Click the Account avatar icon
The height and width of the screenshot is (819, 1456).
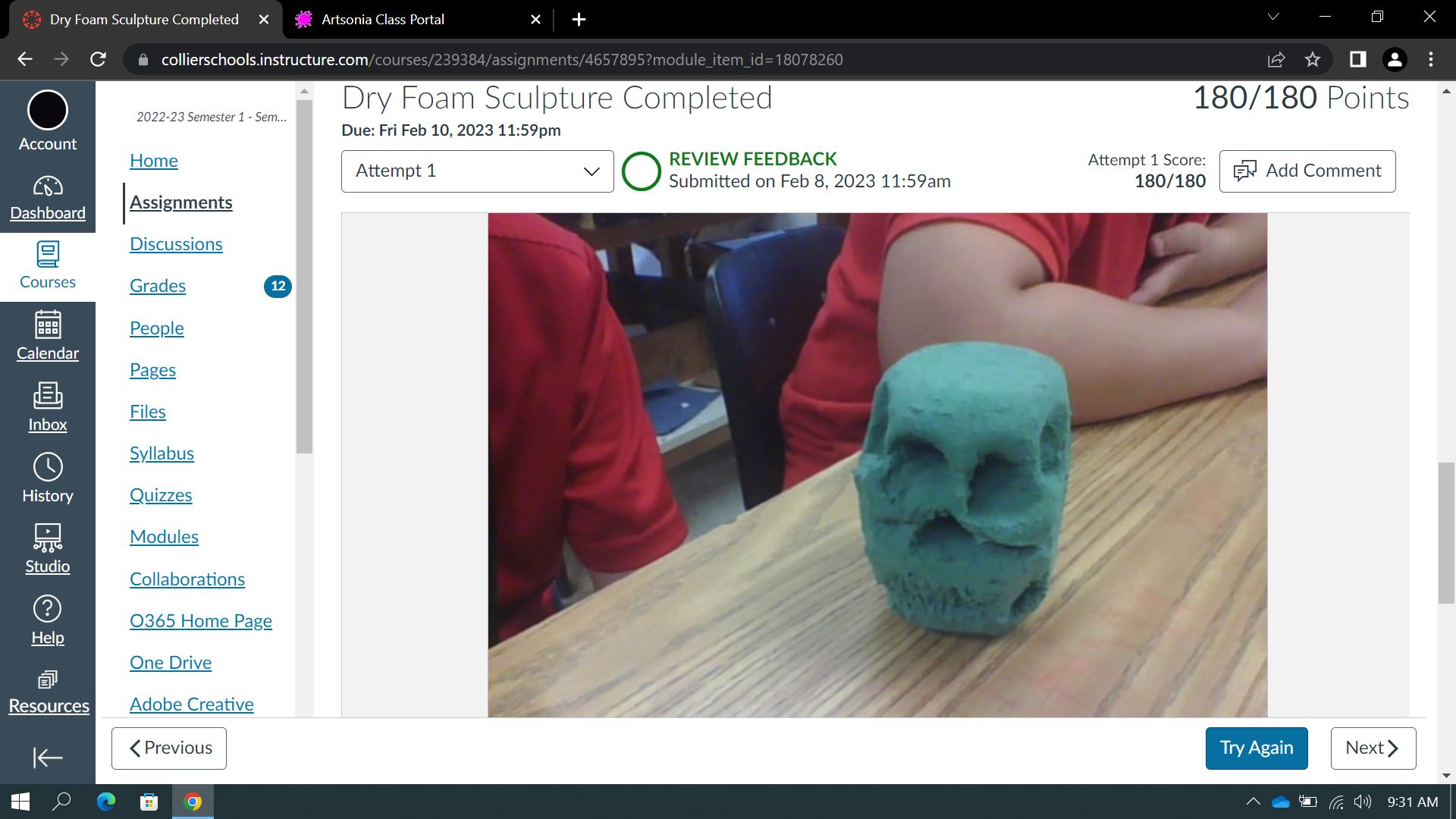click(x=47, y=111)
